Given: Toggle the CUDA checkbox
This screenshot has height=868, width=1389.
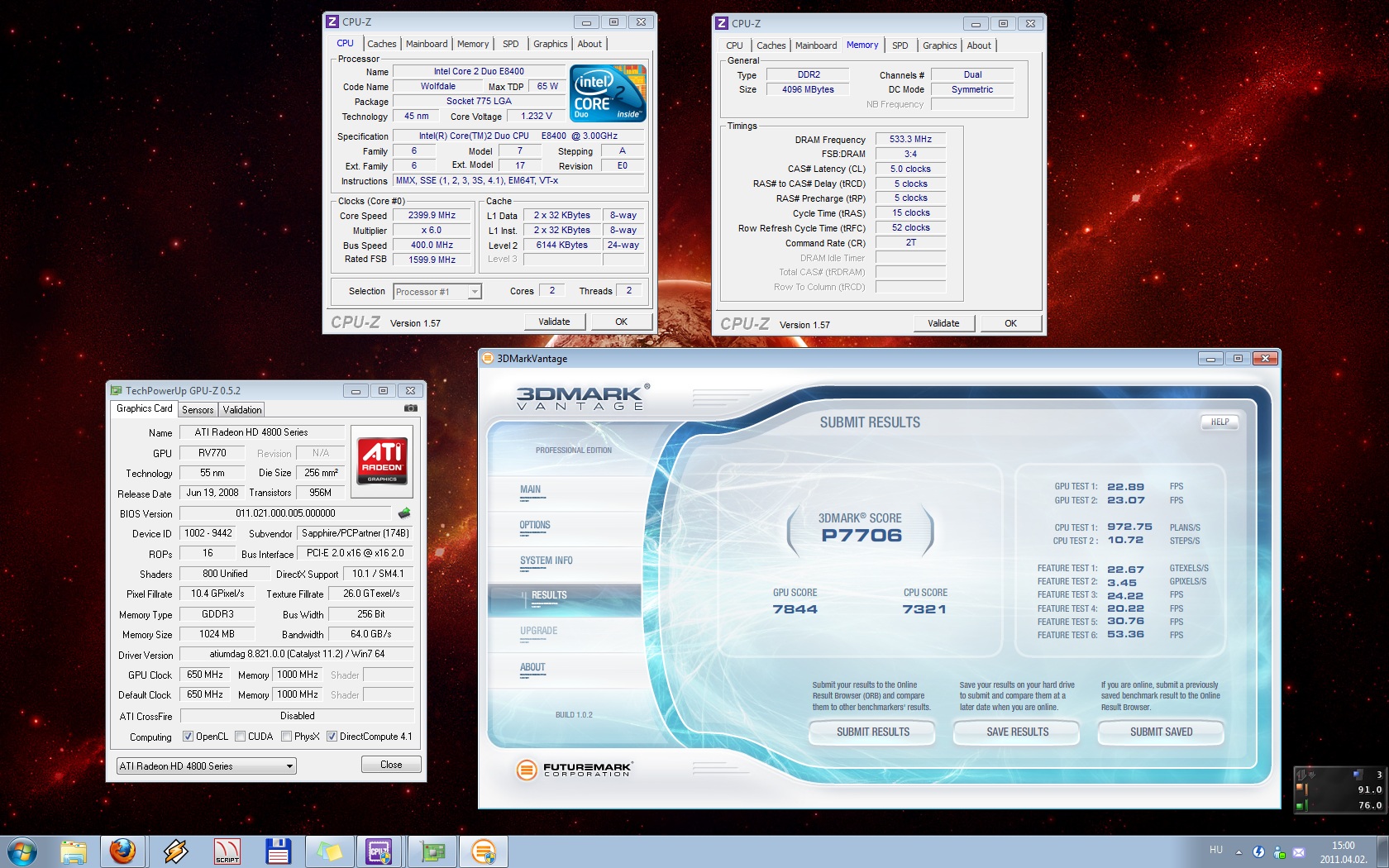Looking at the screenshot, I should pos(240,737).
